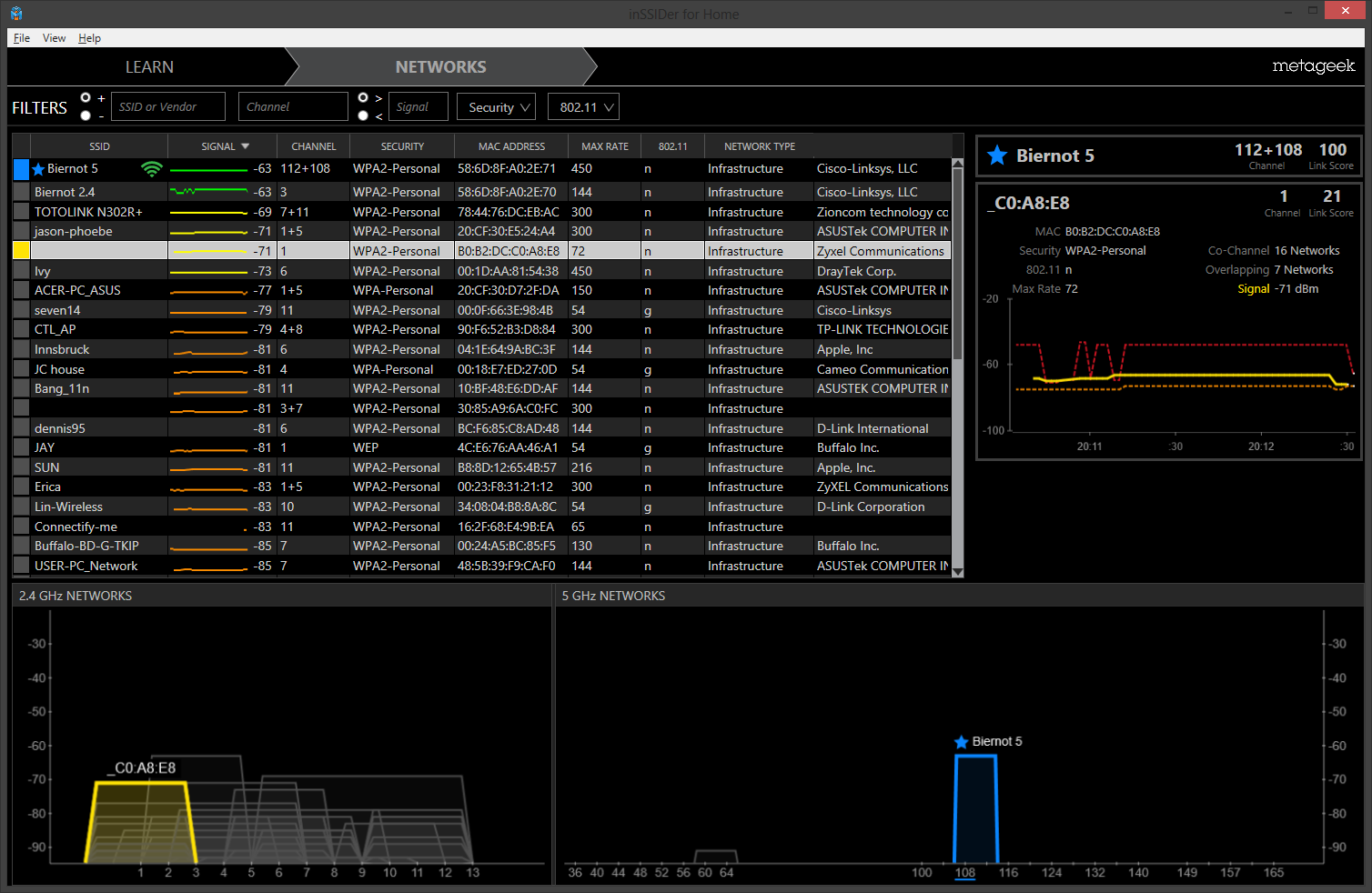Select the SSID filter exclude (-) radio
The width and height of the screenshot is (1372, 893).
coord(86,115)
